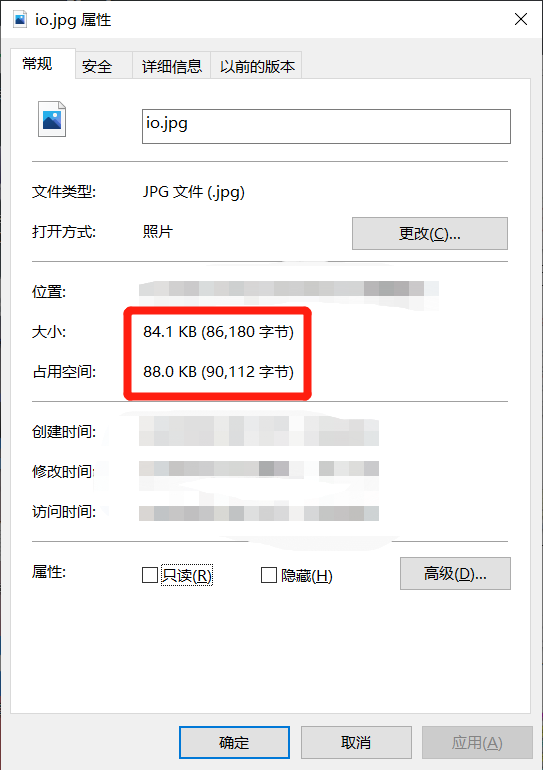Viewport: 543px width, 770px height.
Task: Close the io.jpg properties dialog
Action: 520,19
